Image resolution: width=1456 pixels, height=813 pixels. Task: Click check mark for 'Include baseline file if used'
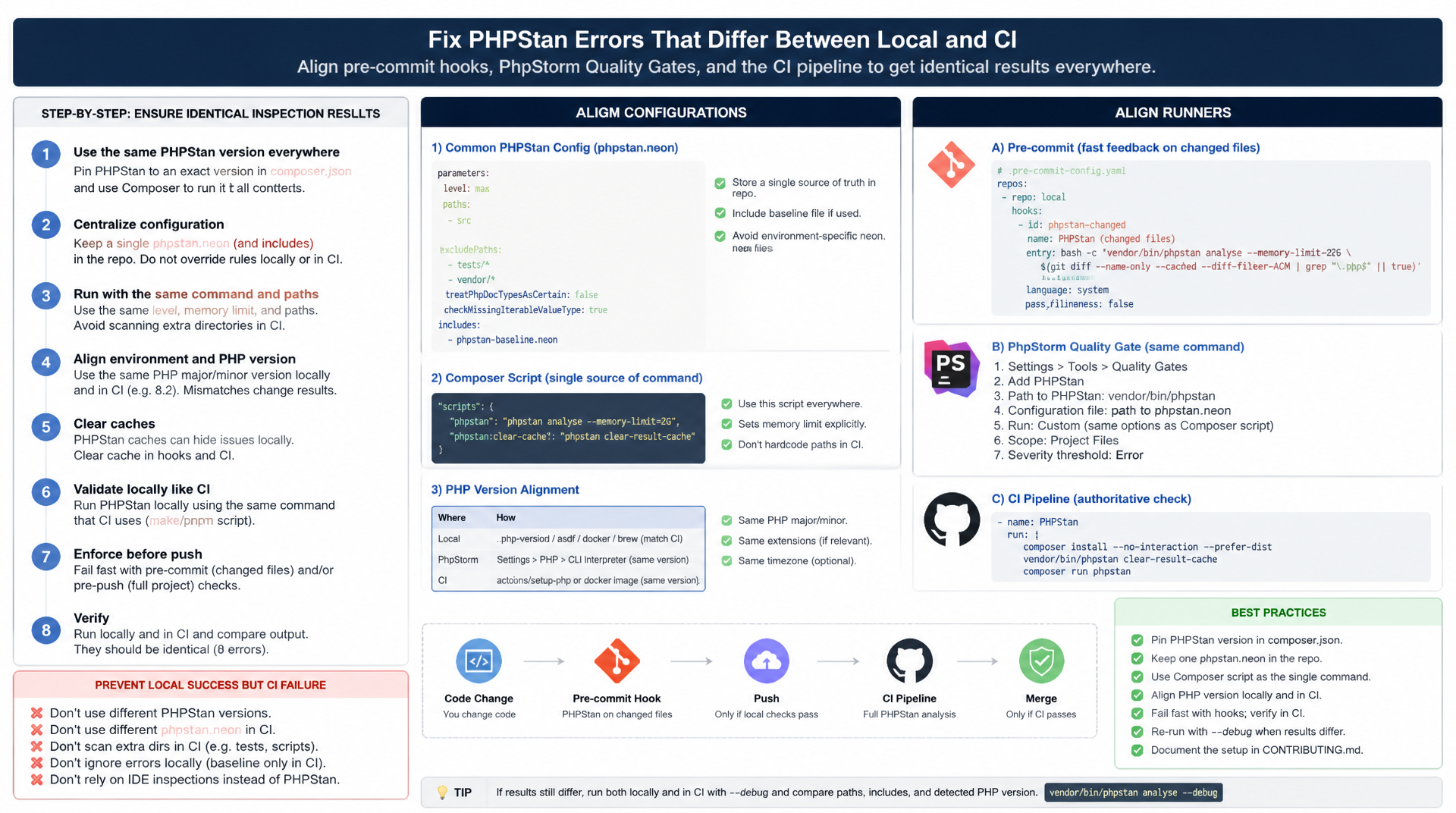pyautogui.click(x=720, y=213)
